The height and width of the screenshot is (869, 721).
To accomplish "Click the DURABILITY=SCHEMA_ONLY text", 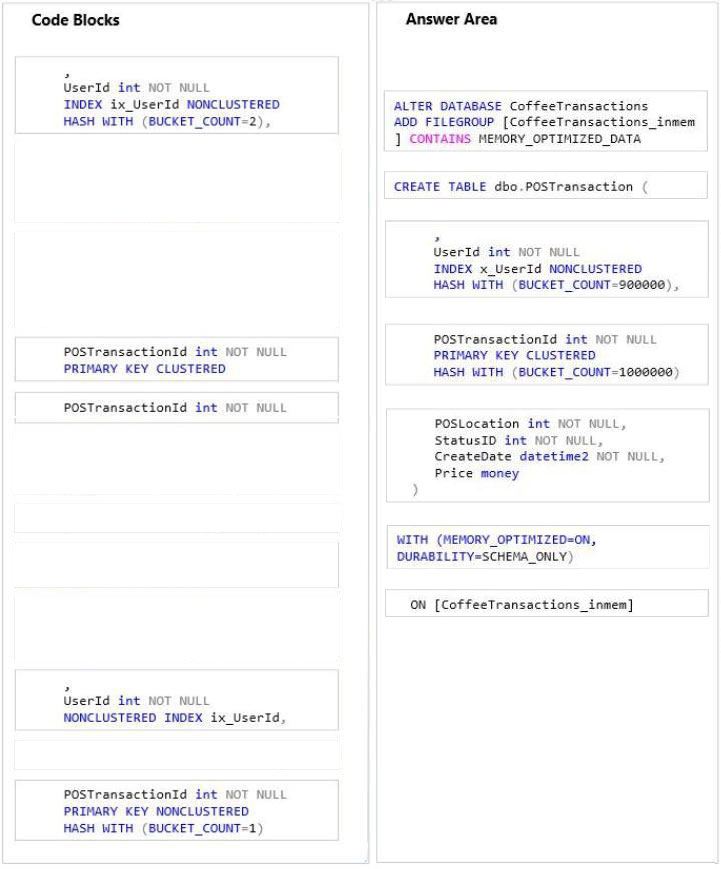I will (x=485, y=556).
